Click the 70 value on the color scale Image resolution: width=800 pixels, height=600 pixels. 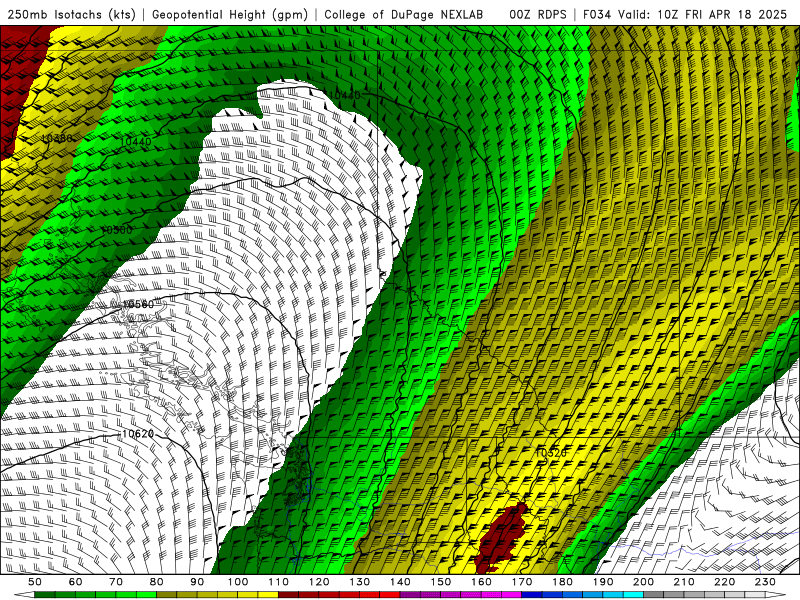116,582
